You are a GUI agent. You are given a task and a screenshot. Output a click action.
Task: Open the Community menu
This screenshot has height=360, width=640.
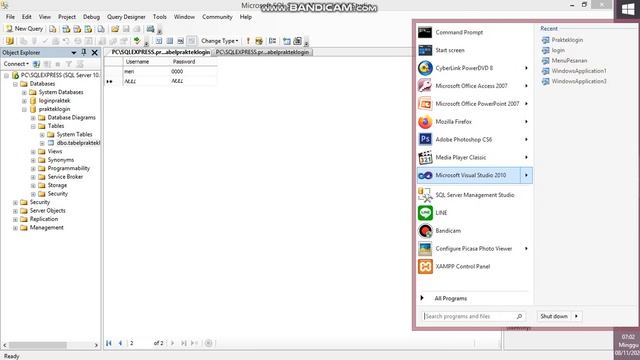[x=217, y=17]
